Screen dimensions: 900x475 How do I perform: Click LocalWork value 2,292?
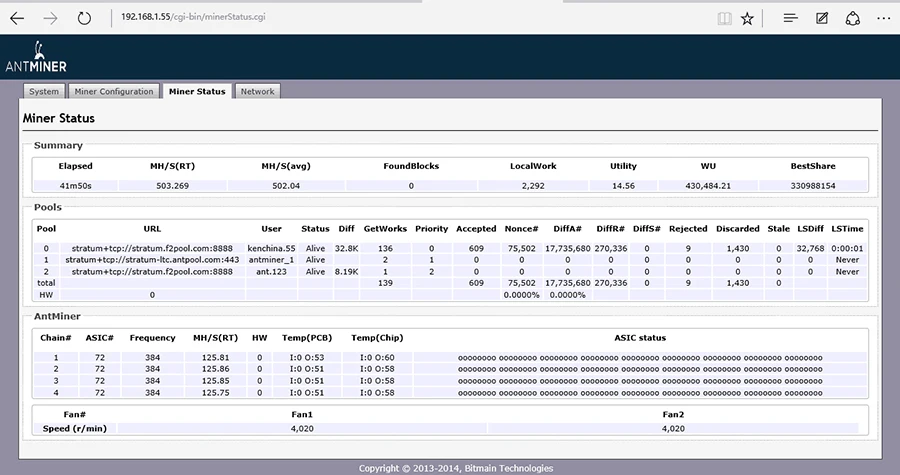[533, 186]
